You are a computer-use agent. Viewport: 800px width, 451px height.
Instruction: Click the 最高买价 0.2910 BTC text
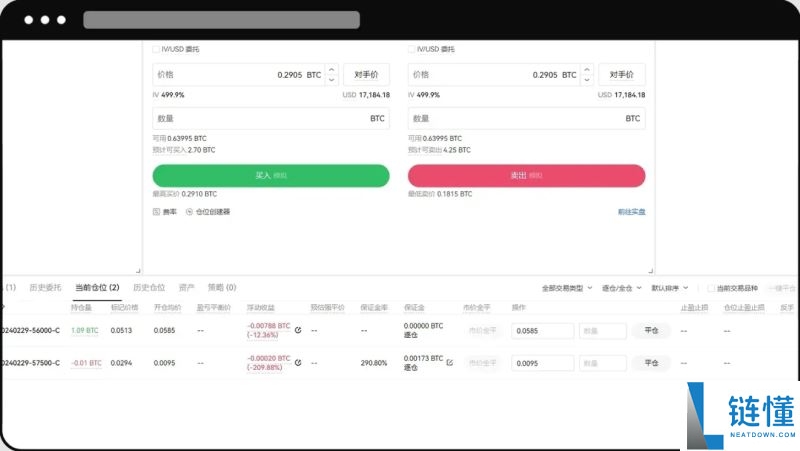(185, 194)
